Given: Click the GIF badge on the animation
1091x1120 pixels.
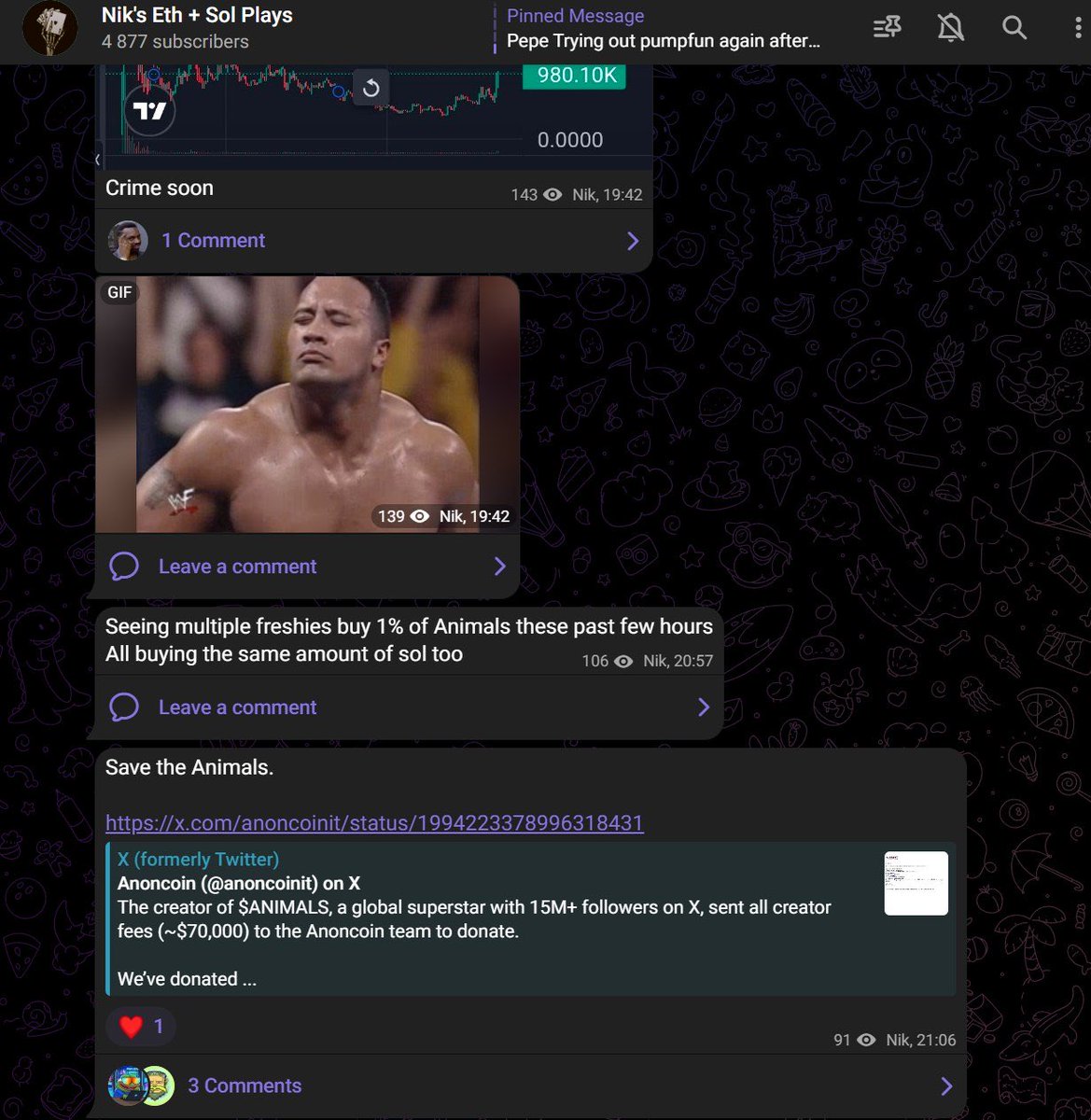Looking at the screenshot, I should 119,292.
